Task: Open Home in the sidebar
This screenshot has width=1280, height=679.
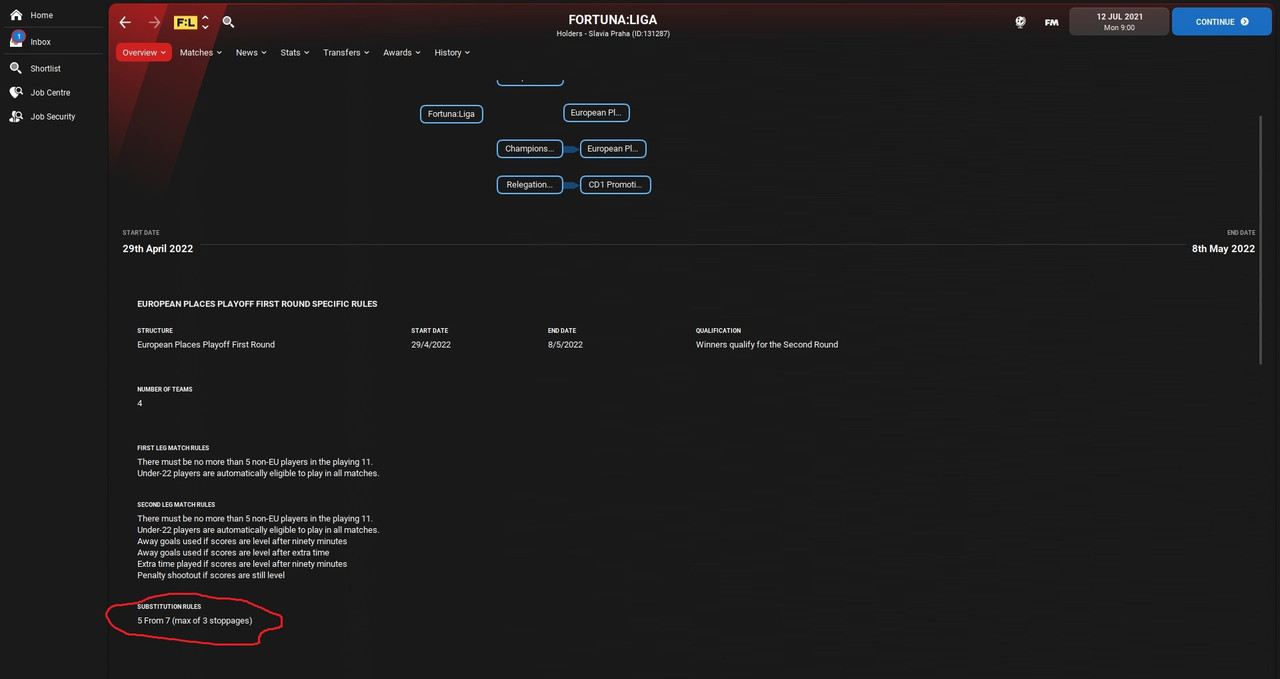Action: pyautogui.click(x=41, y=15)
